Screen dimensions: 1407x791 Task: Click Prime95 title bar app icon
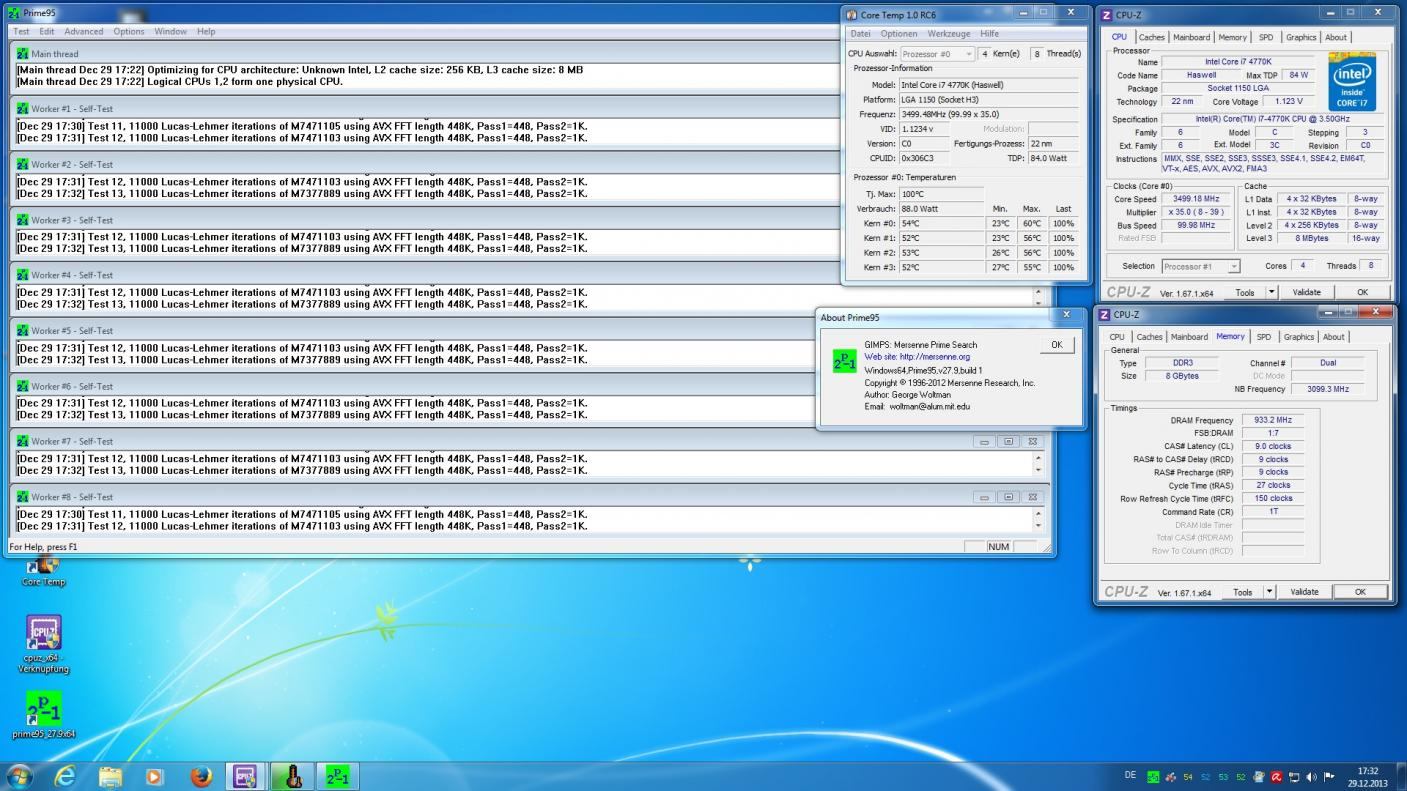[14, 13]
